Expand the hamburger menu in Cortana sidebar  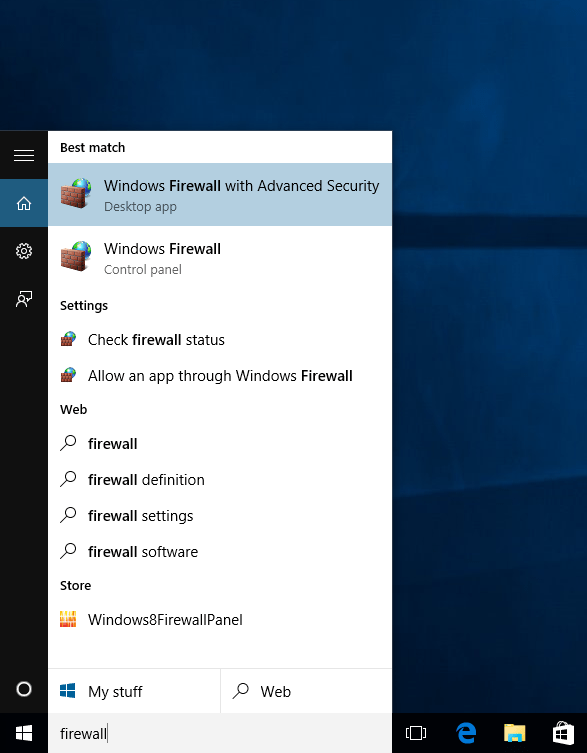point(24,155)
